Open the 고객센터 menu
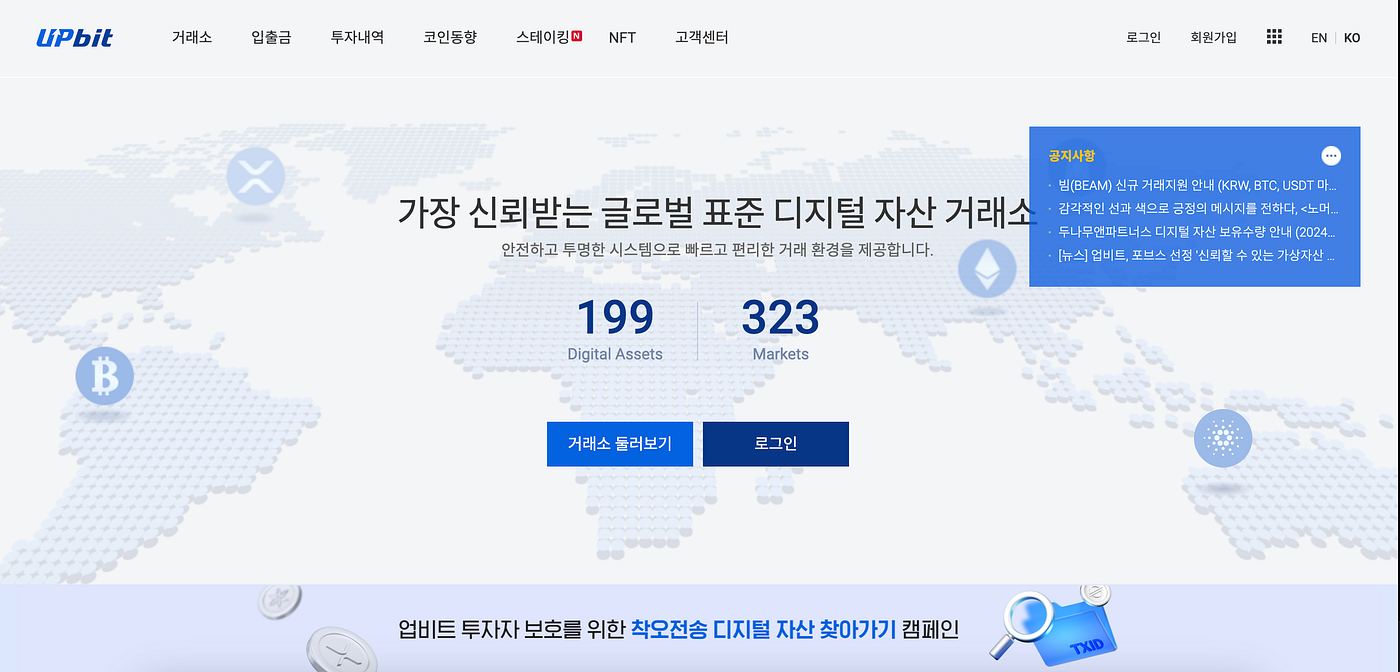This screenshot has height=672, width=1400. click(x=702, y=37)
